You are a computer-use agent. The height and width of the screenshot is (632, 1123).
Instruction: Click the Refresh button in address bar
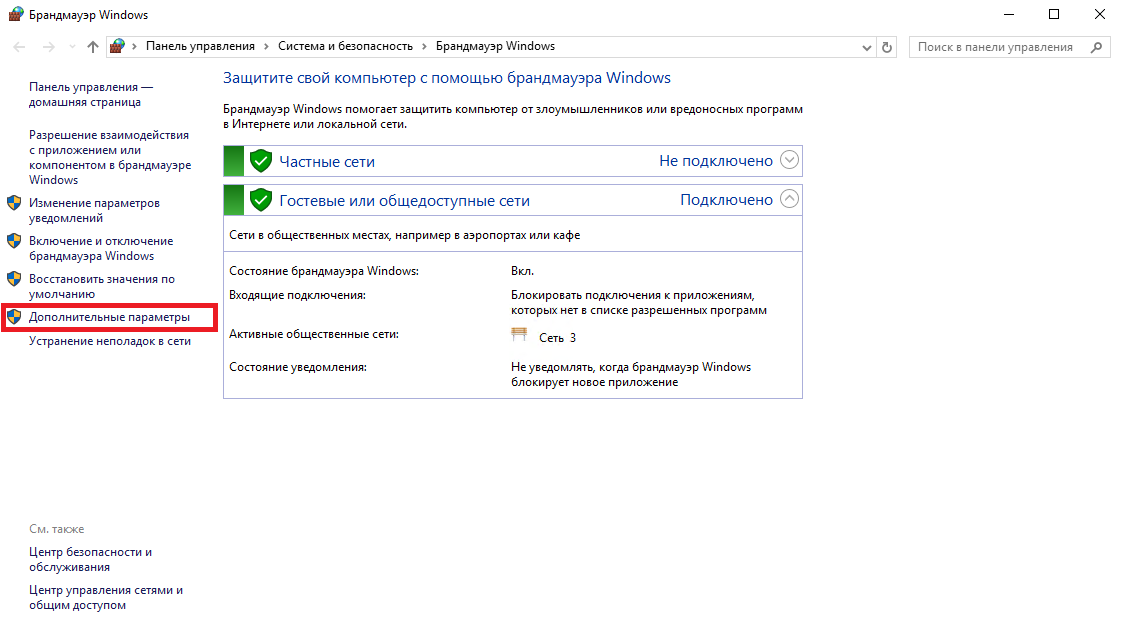click(x=887, y=47)
